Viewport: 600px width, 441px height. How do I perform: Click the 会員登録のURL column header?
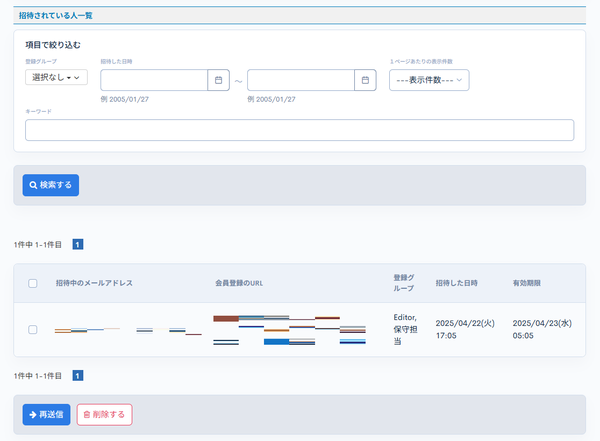(x=239, y=283)
